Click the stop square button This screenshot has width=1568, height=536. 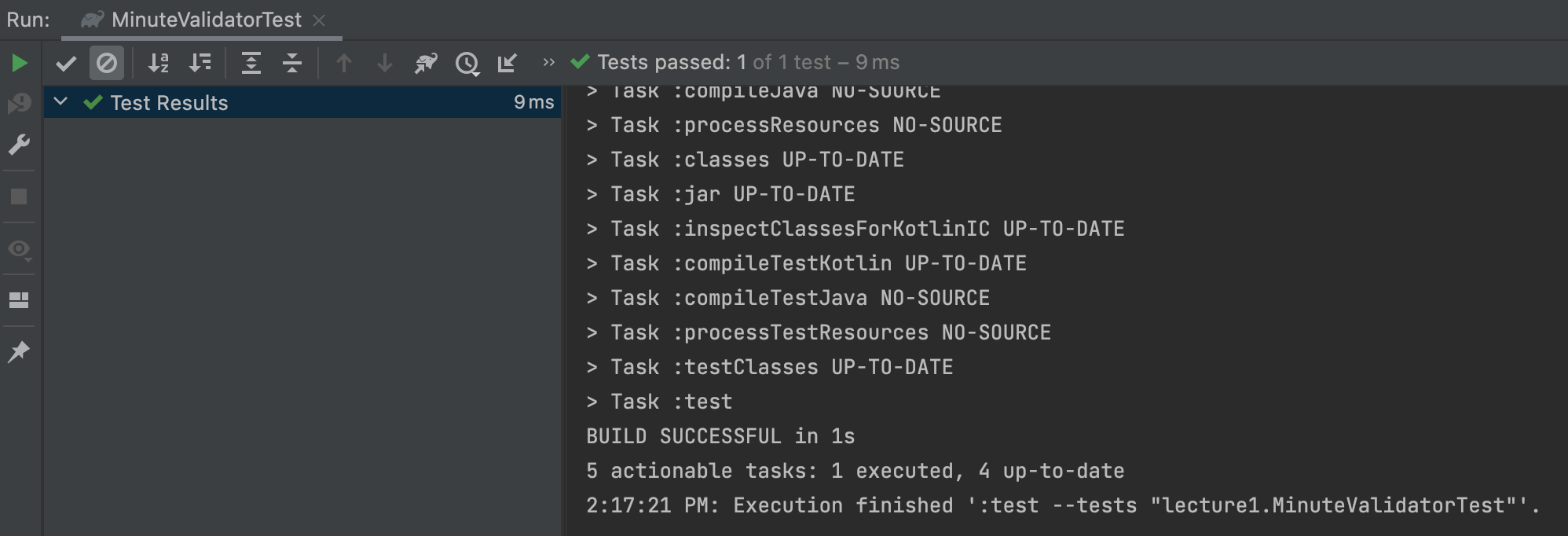click(19, 196)
